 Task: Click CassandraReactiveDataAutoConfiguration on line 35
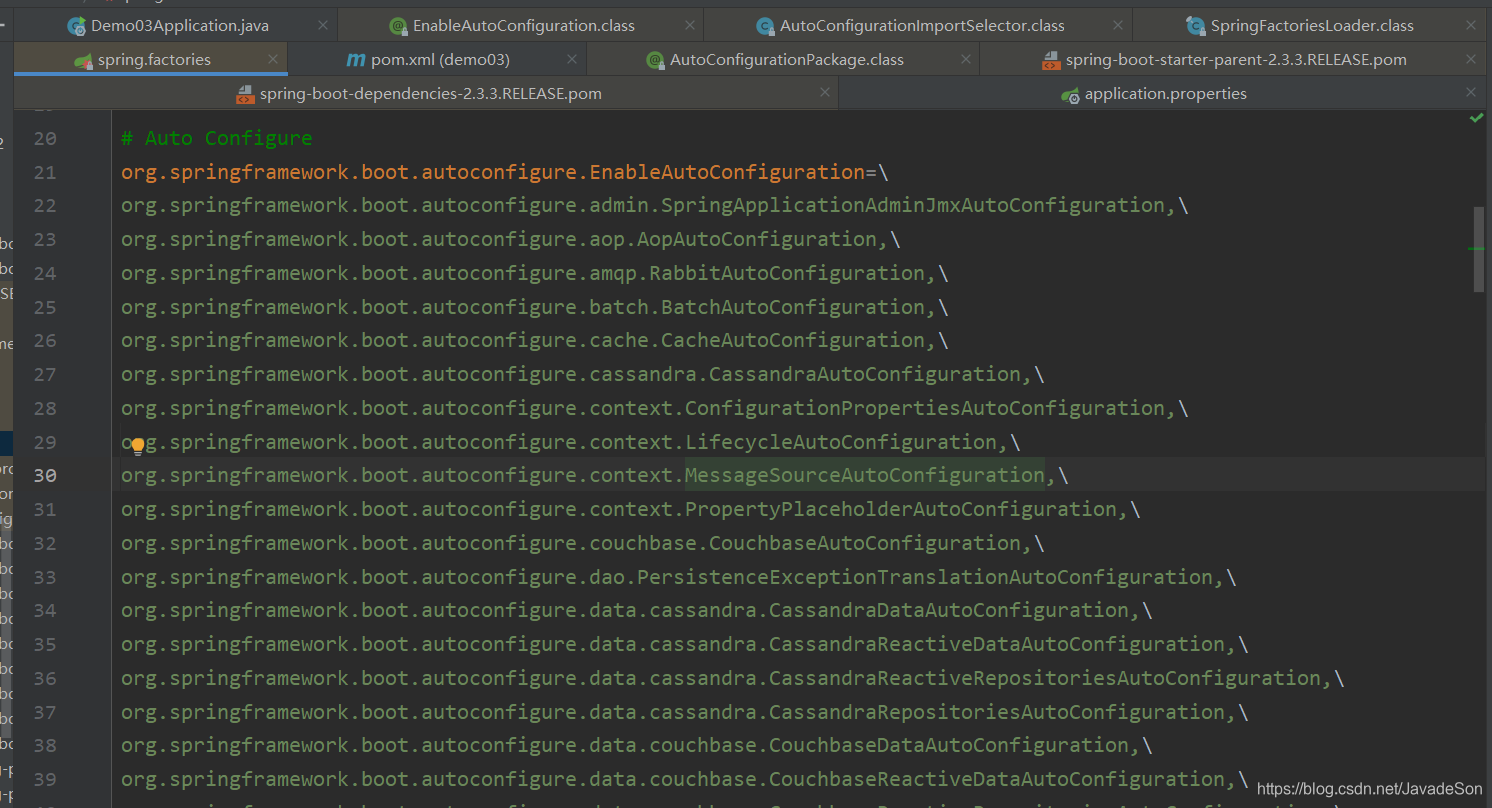tap(997, 644)
